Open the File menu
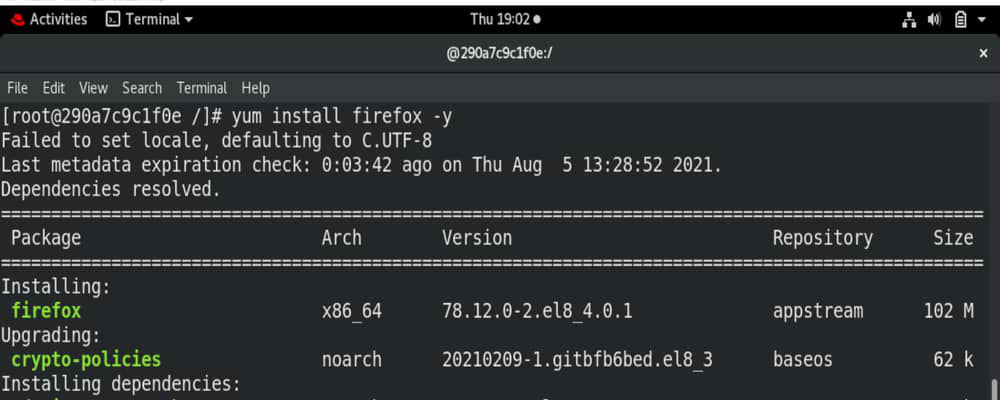Image resolution: width=1000 pixels, height=400 pixels. [x=17, y=88]
